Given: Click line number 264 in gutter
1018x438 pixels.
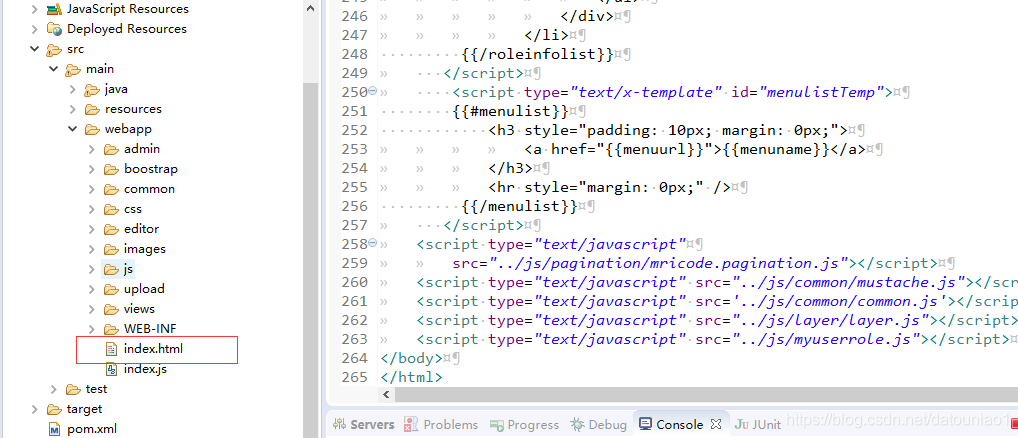Looking at the screenshot, I should coord(356,359).
